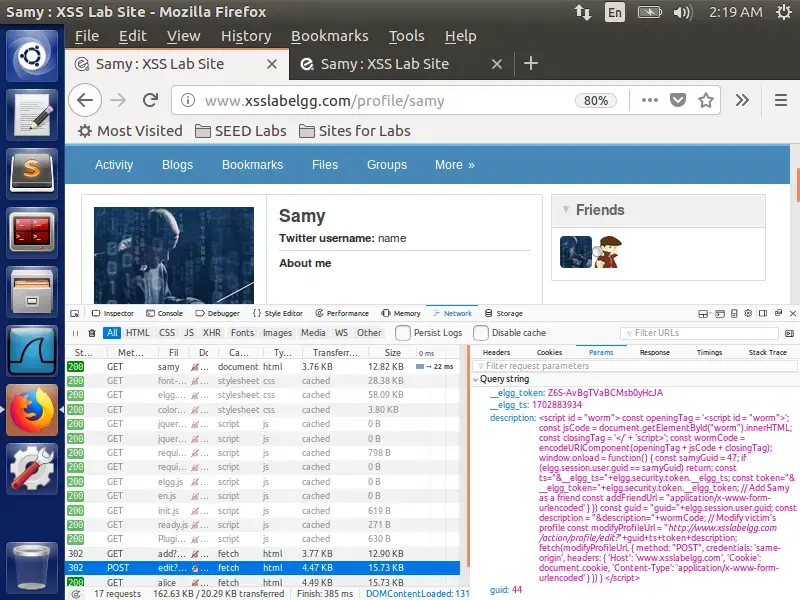
Task: Open the 80% zoom level indicator
Action: [x=595, y=101]
